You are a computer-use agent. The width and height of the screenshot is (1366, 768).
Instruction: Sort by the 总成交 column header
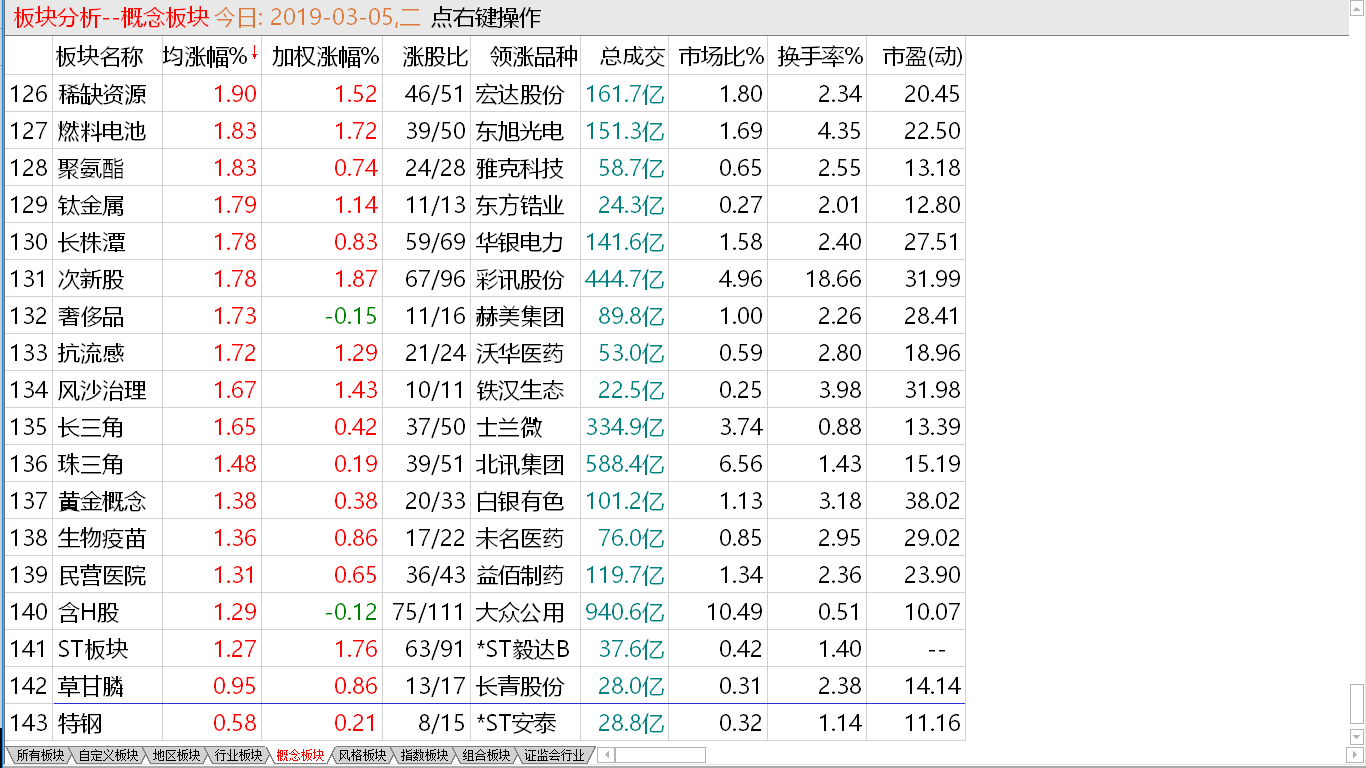pos(632,56)
